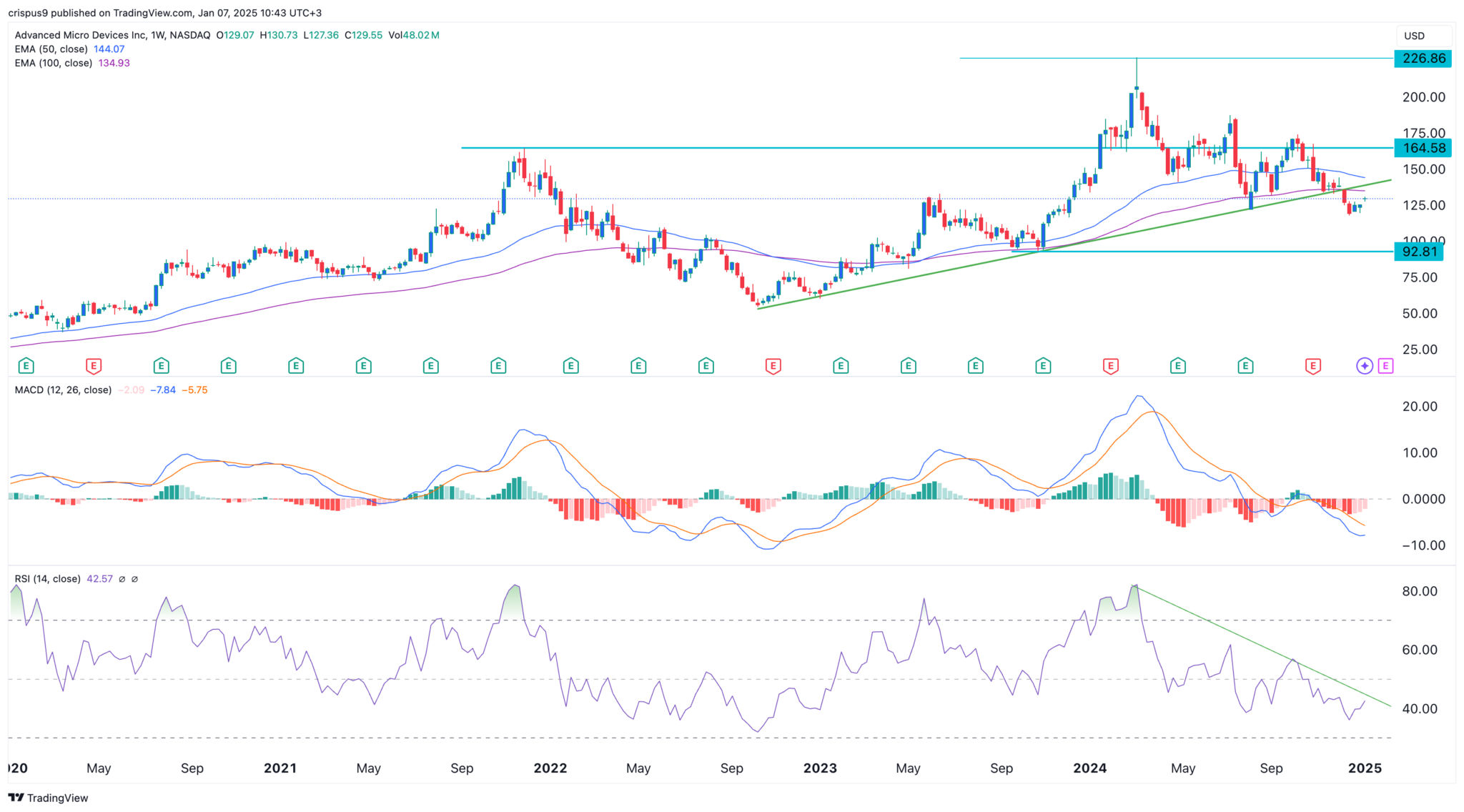Select the 164.58 resistance price label
Image resolution: width=1464 pixels, height=812 pixels.
point(1423,148)
